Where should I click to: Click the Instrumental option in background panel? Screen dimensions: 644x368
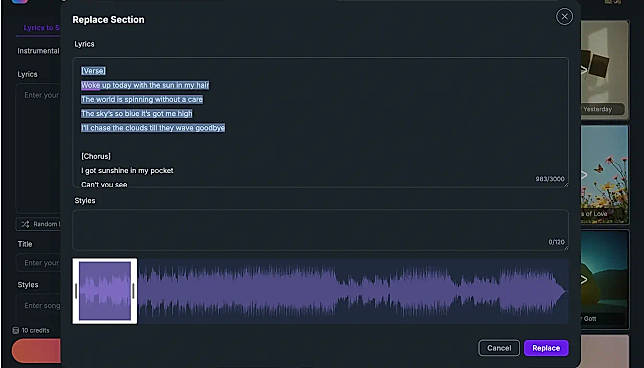click(x=38, y=51)
